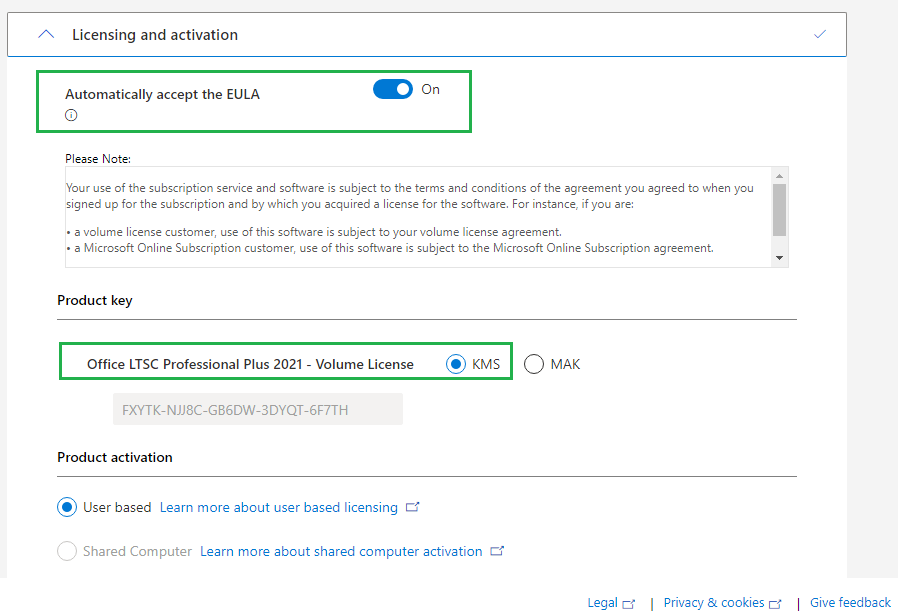Toggle off Automatically accept the EULA switch
This screenshot has width=898, height=616.
393,89
